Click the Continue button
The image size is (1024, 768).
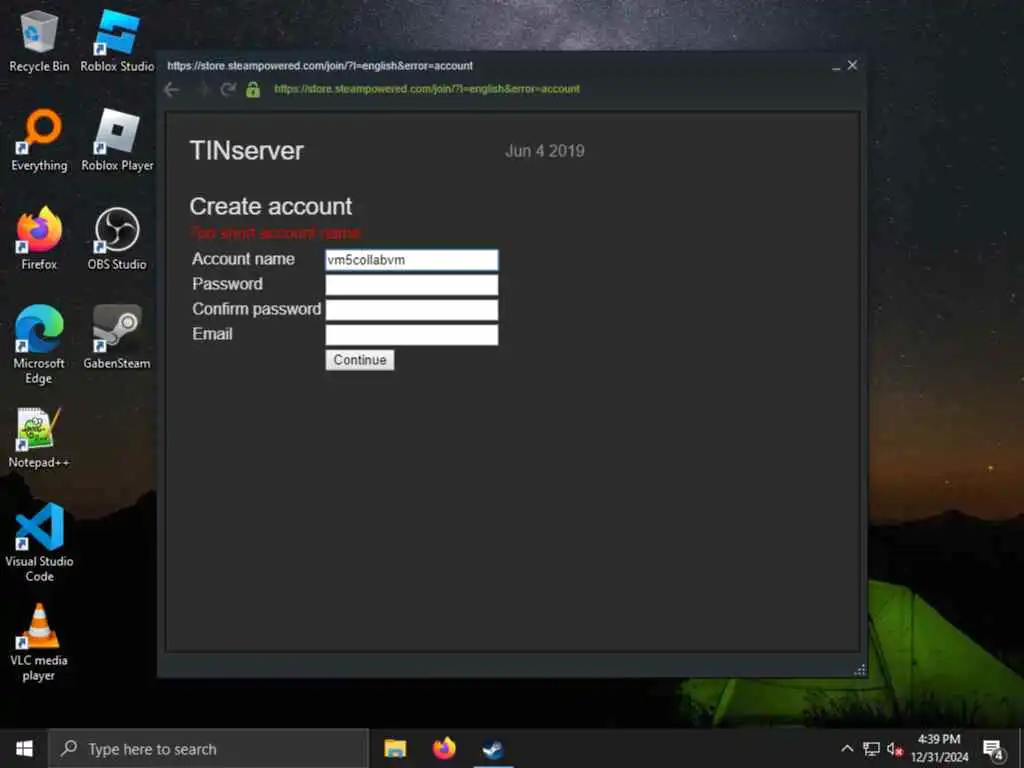tap(360, 360)
